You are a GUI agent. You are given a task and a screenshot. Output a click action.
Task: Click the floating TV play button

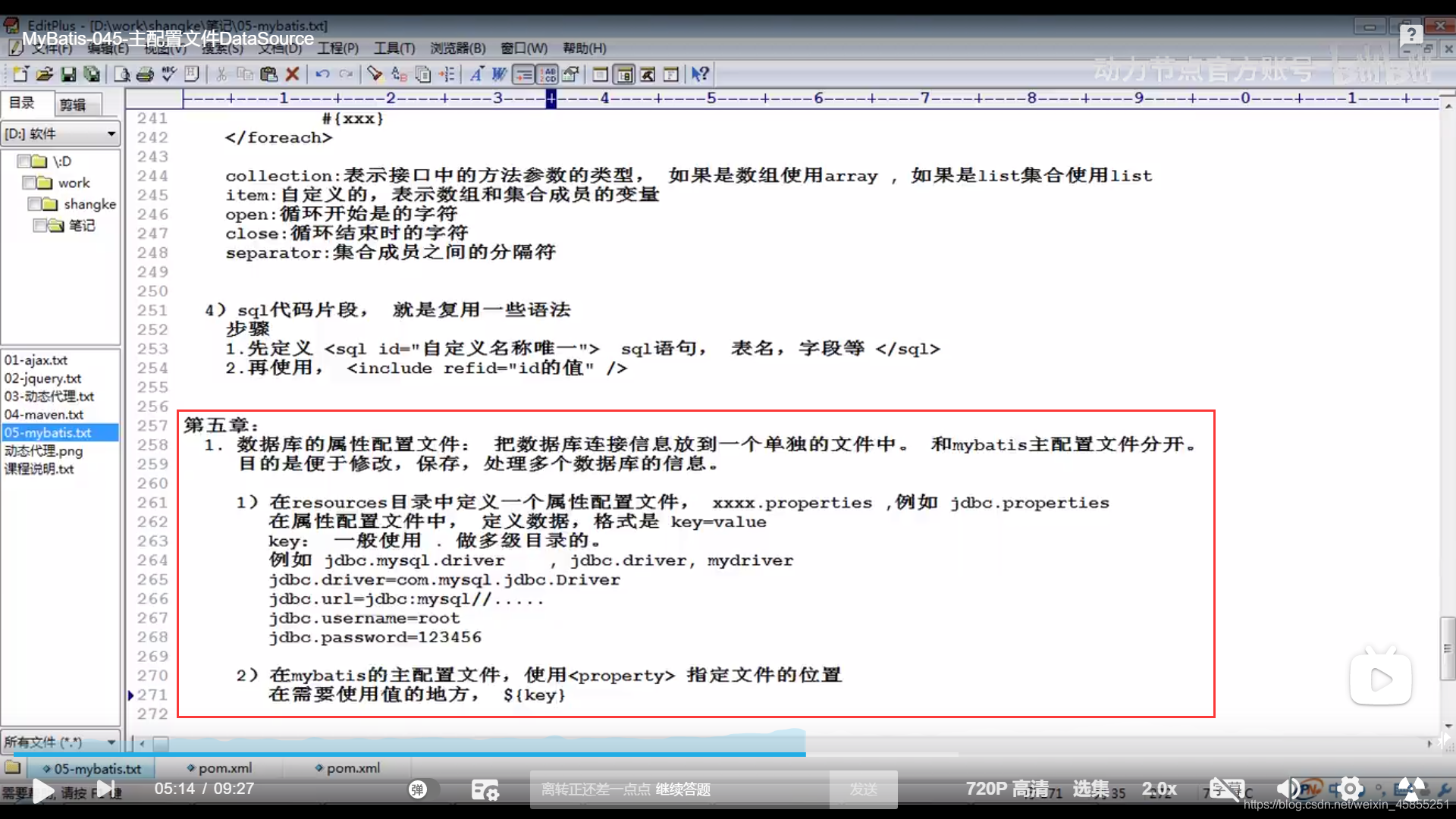click(x=1381, y=677)
